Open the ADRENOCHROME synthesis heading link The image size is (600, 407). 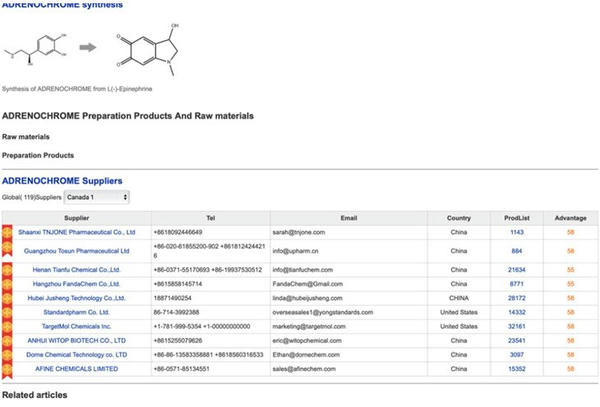[62, 5]
